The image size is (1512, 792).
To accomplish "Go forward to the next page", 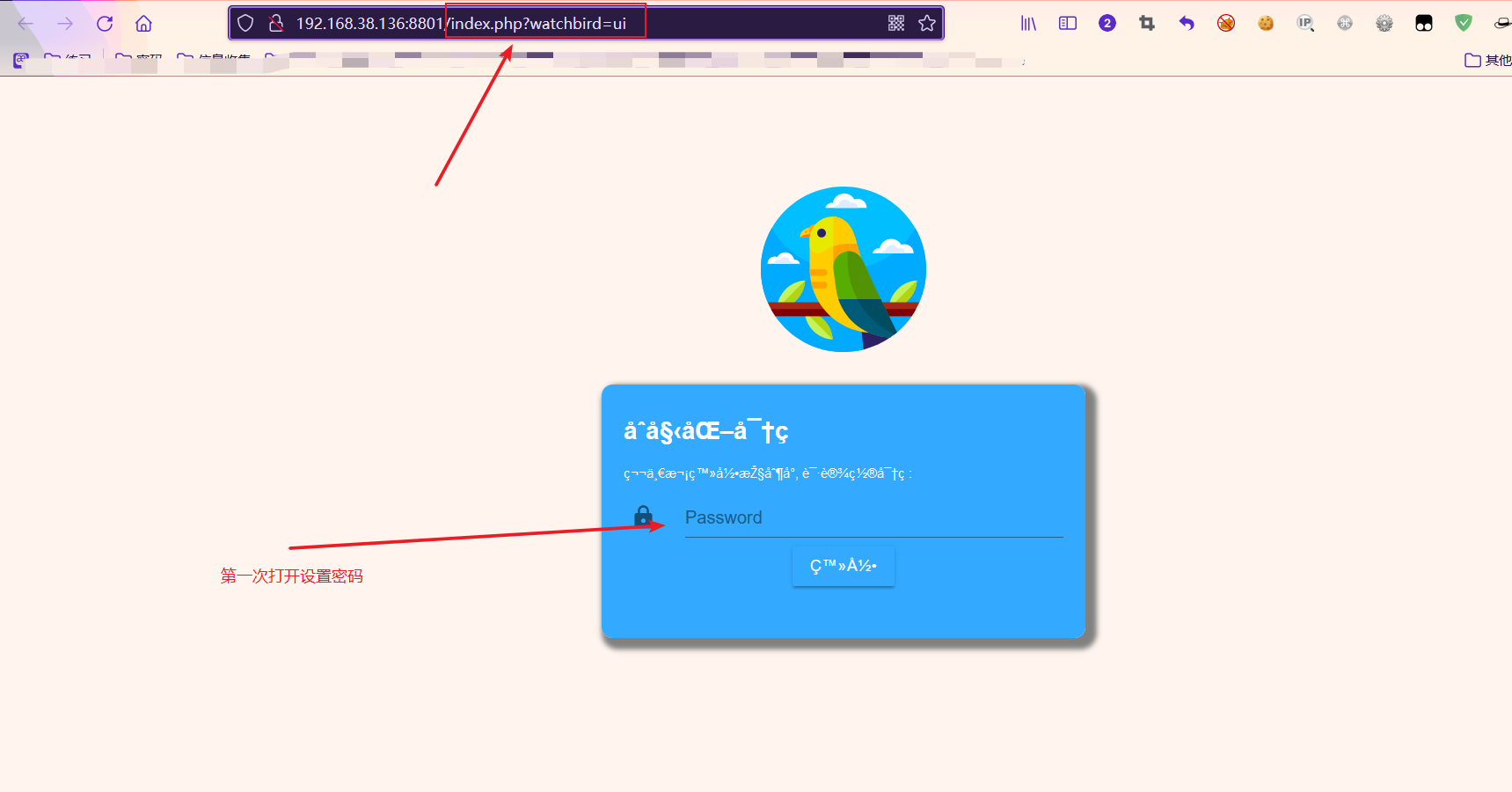I will (x=65, y=24).
